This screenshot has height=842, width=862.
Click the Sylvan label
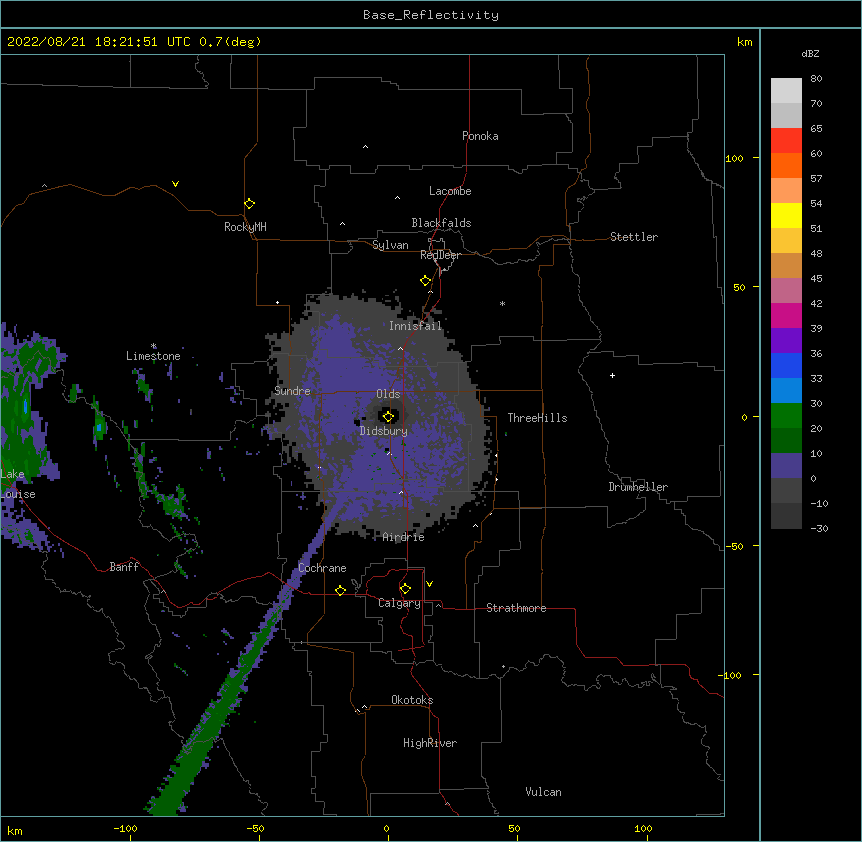coord(390,245)
